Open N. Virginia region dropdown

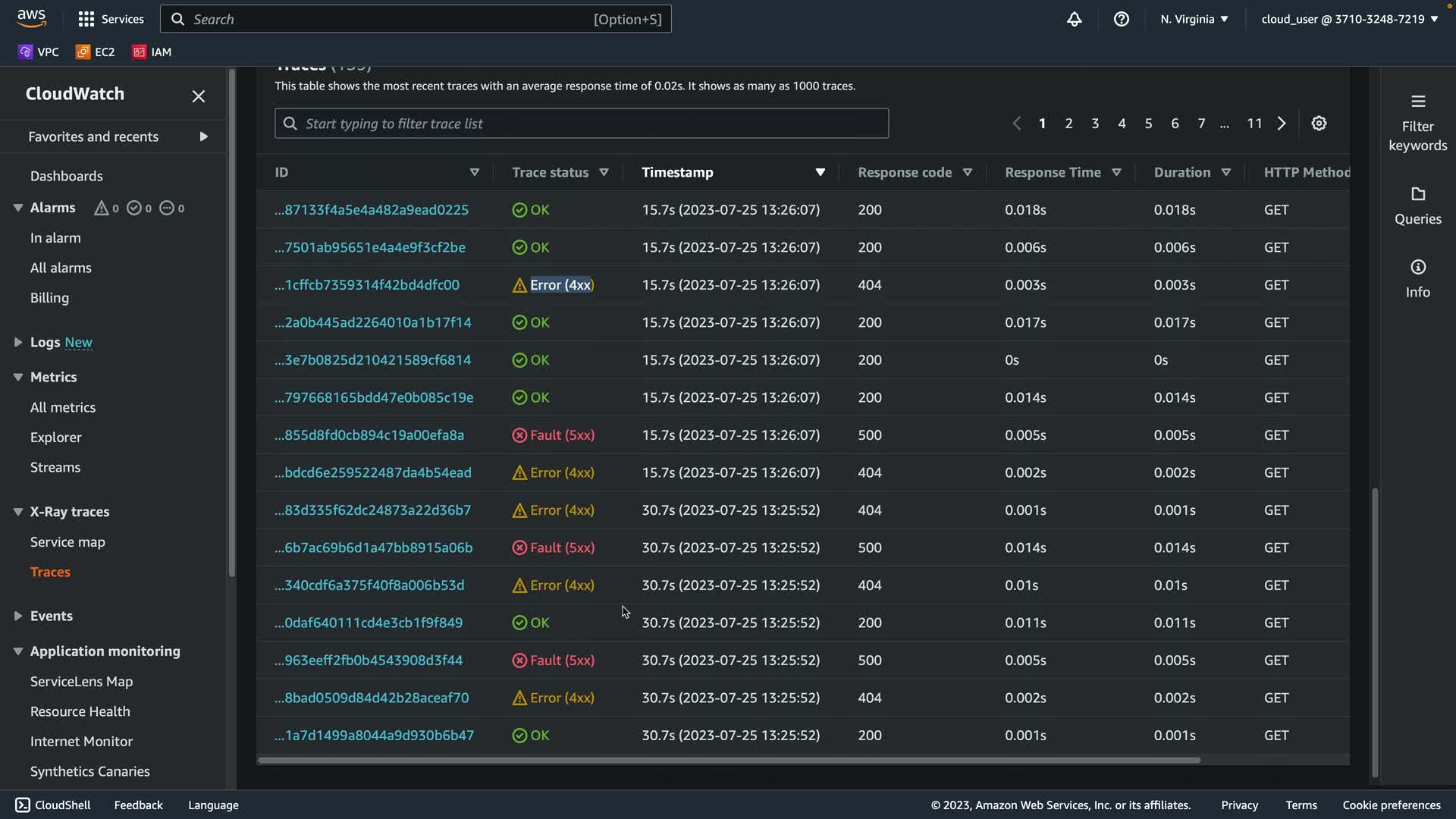(x=1194, y=19)
